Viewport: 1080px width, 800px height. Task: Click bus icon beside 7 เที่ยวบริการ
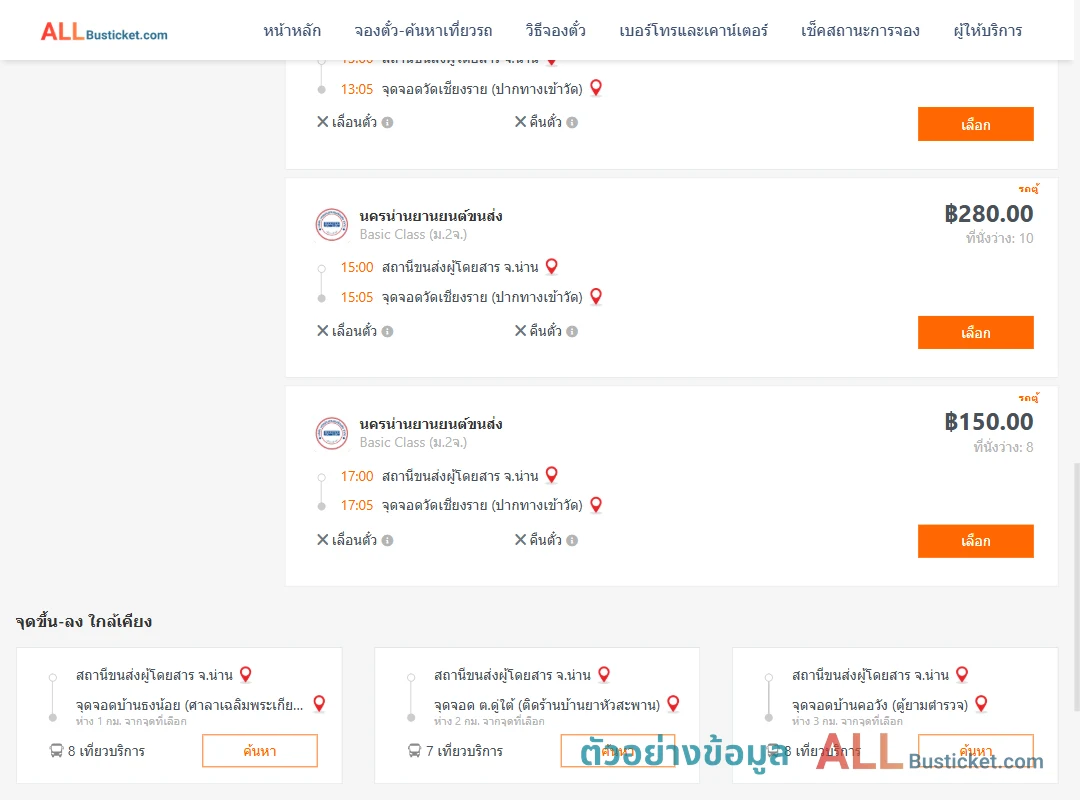(x=415, y=750)
